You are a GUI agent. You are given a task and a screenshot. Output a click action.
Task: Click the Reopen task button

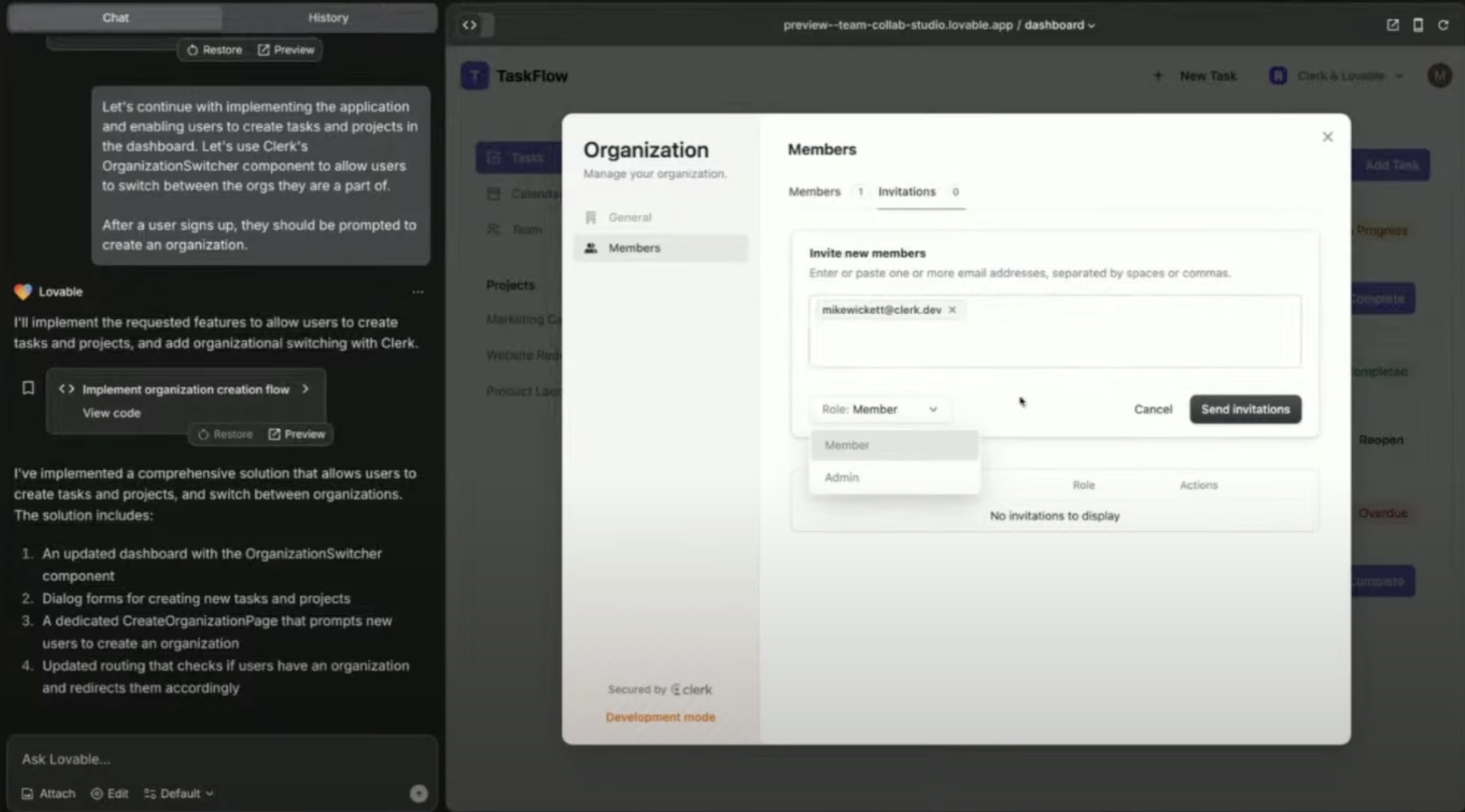(x=1381, y=440)
